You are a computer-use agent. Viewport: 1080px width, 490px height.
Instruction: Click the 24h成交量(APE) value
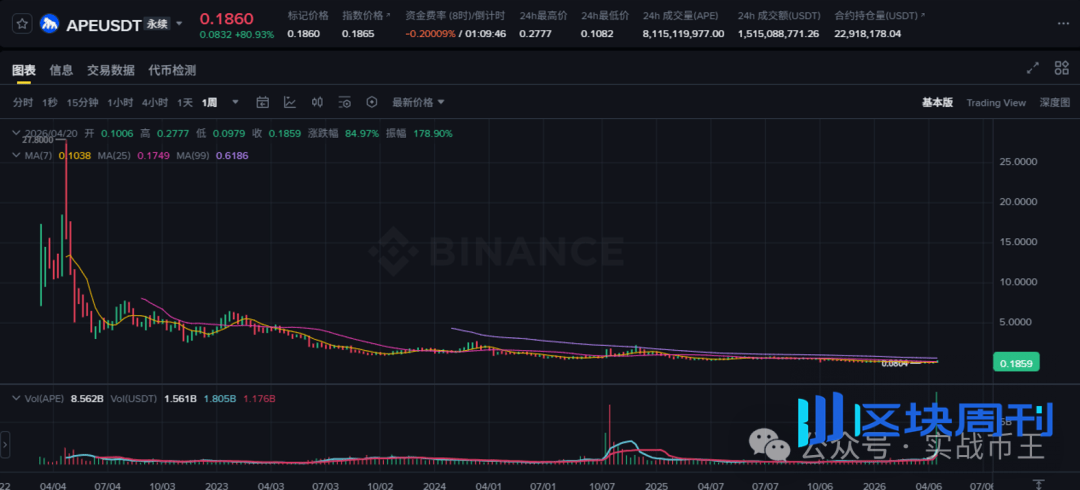click(x=683, y=33)
